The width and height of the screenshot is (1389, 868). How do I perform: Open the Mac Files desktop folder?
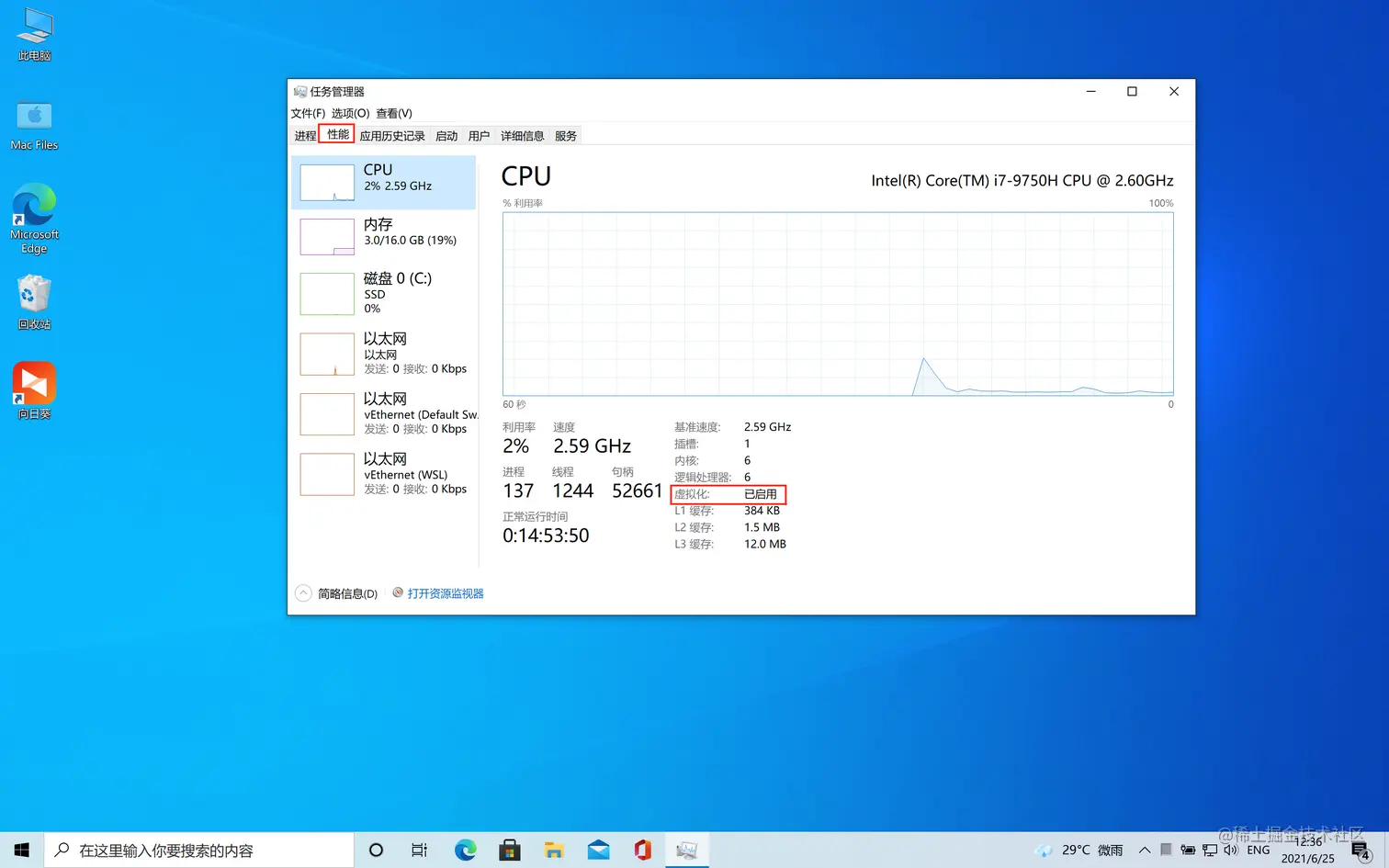(34, 125)
